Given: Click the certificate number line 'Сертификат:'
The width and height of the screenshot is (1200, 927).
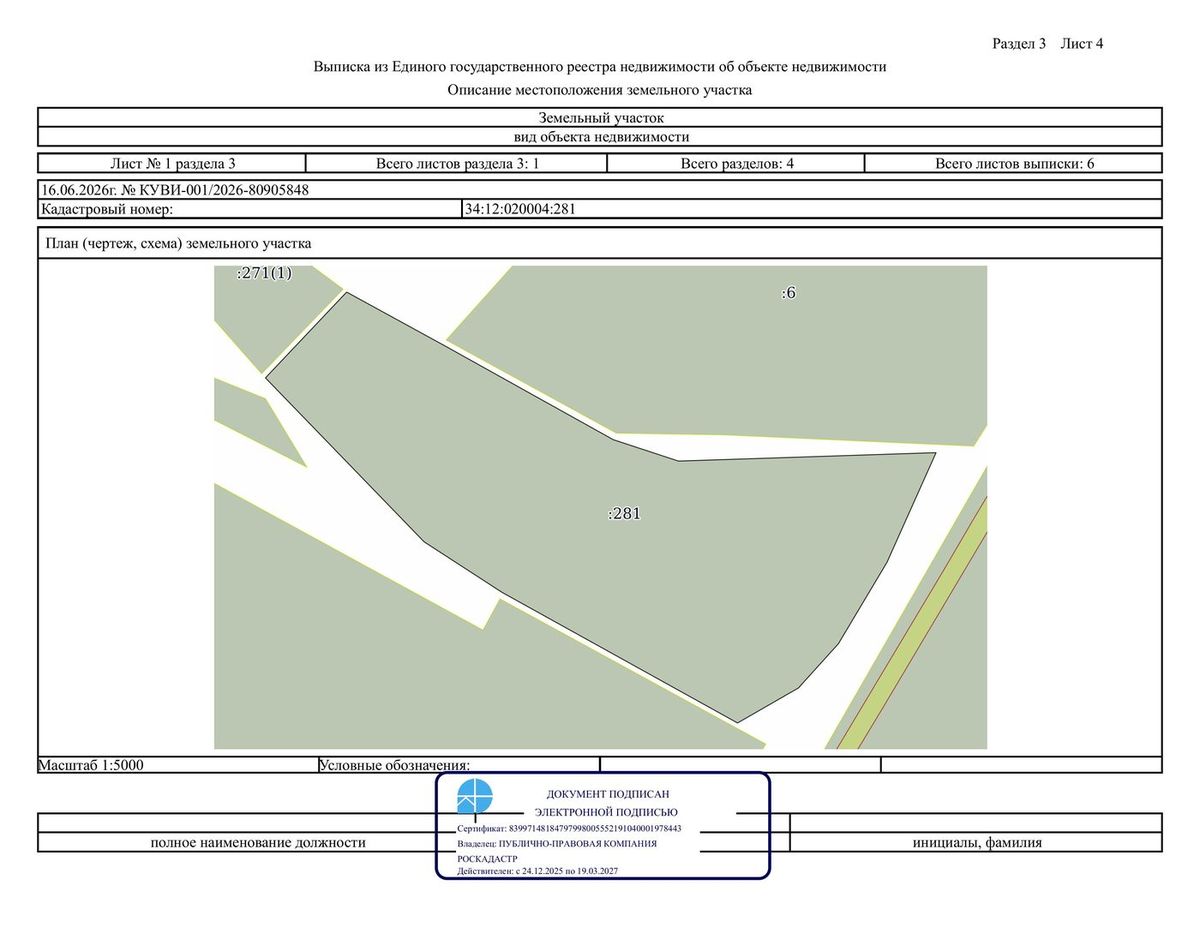Looking at the screenshot, I should coord(569,829).
